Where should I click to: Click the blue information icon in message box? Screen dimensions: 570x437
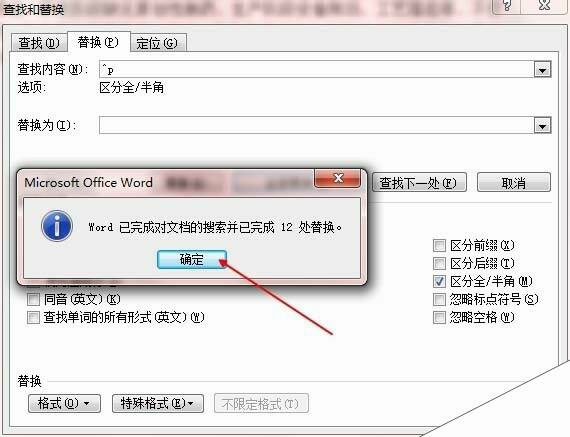click(57, 226)
